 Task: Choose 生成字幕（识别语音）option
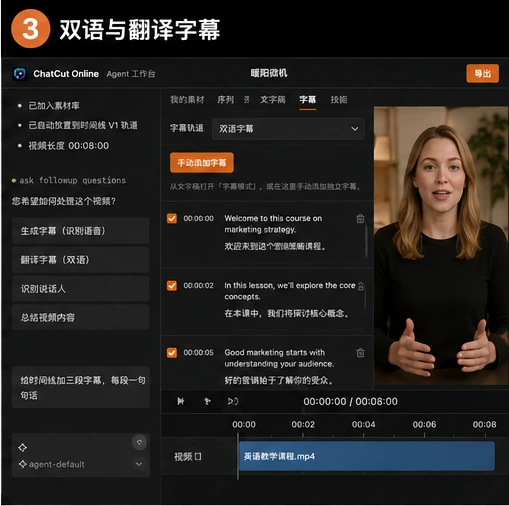tap(81, 231)
